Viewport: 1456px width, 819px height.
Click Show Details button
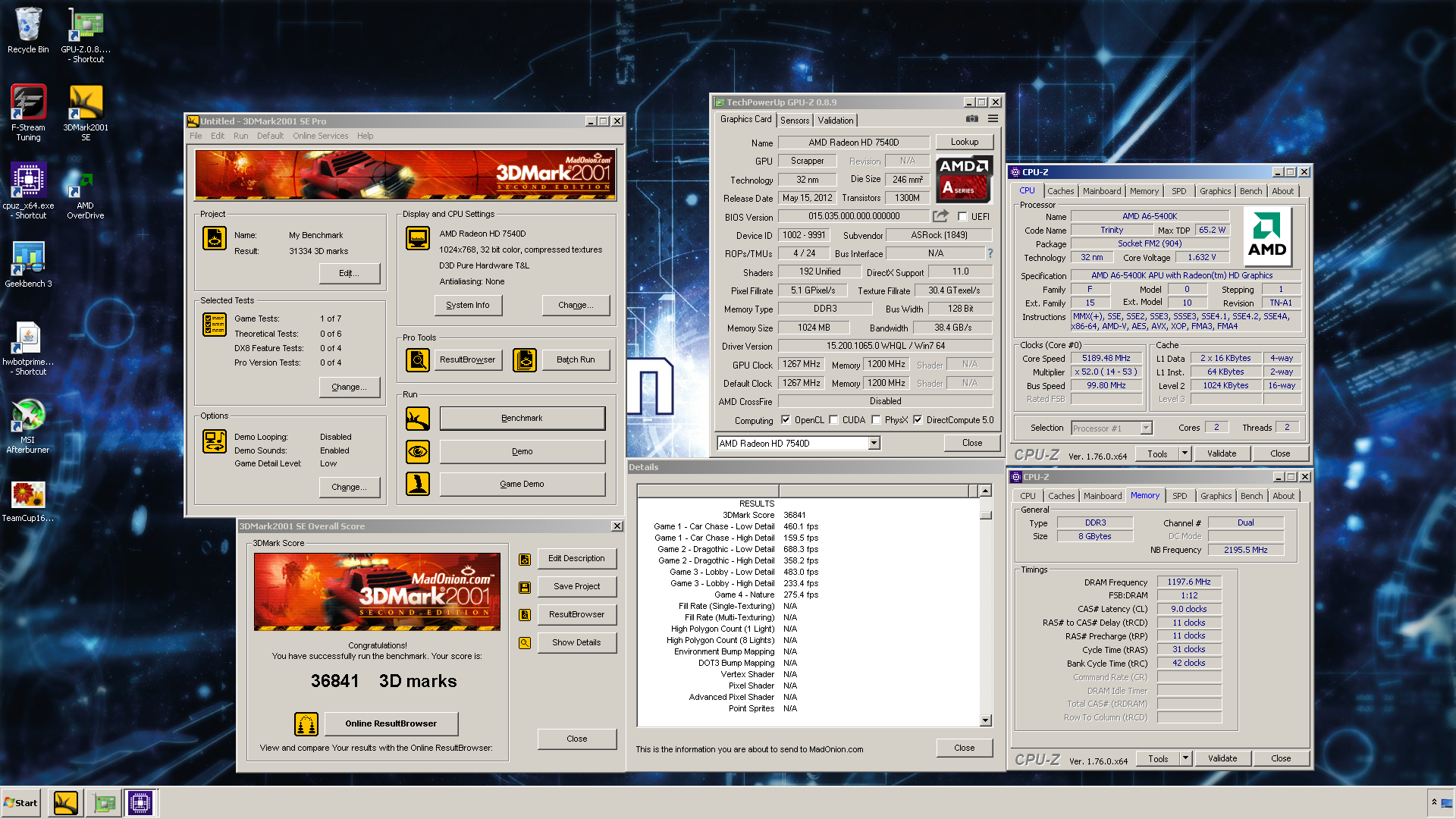click(576, 642)
